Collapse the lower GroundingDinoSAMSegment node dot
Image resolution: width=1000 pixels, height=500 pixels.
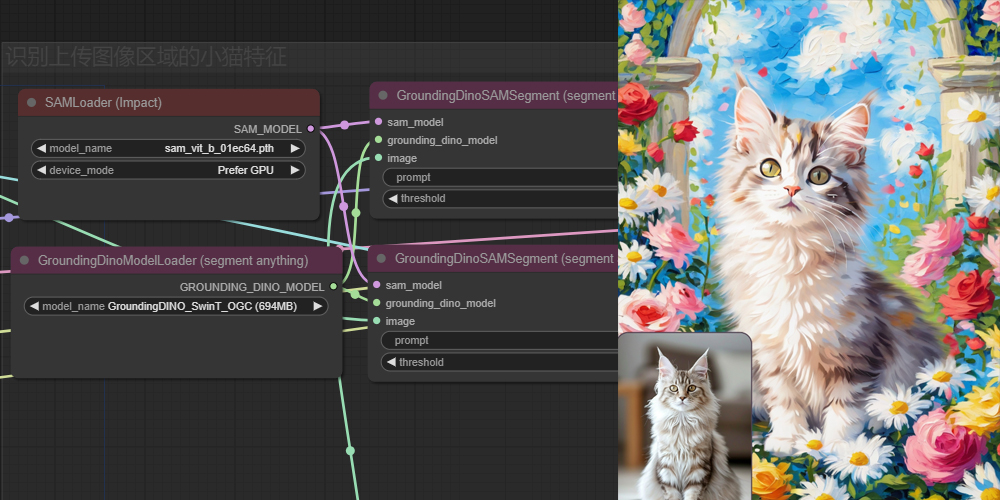pyautogui.click(x=381, y=258)
